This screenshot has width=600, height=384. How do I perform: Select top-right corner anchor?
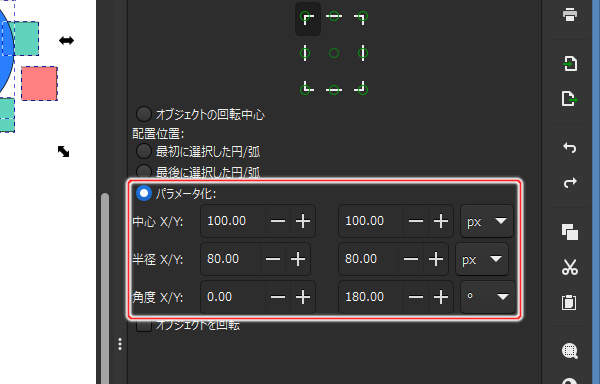(x=361, y=18)
